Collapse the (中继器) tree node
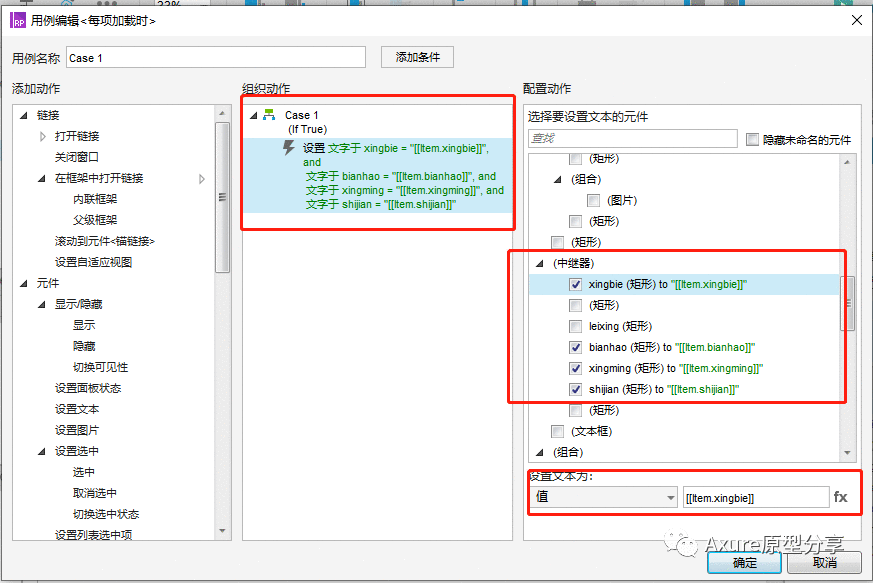The image size is (873, 583). [x=540, y=263]
